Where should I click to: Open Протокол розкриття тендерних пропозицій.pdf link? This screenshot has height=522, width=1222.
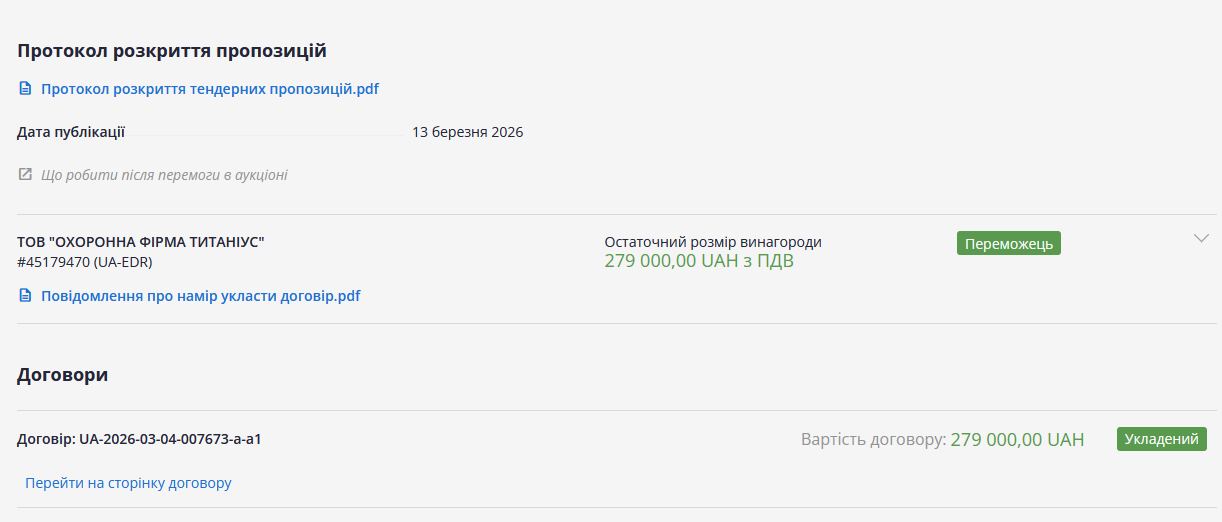[x=209, y=89]
